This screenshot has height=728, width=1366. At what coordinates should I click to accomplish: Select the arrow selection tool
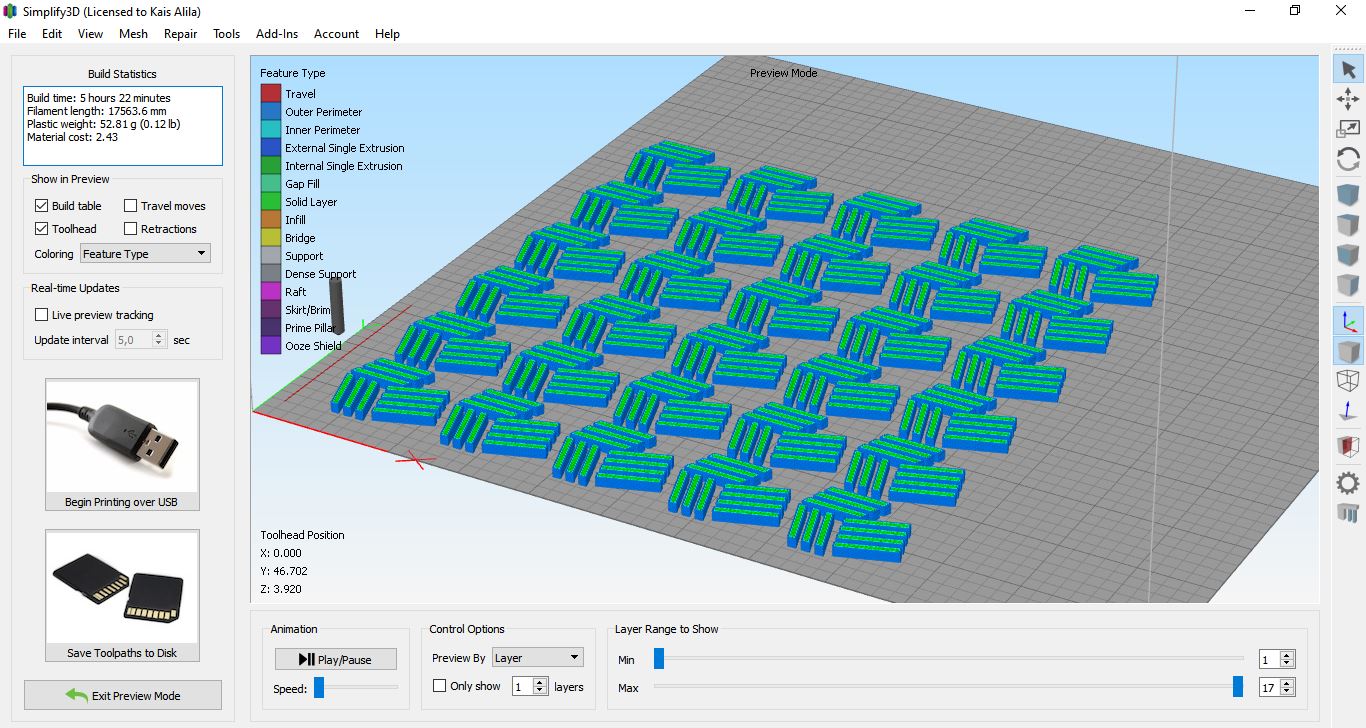click(x=1348, y=69)
